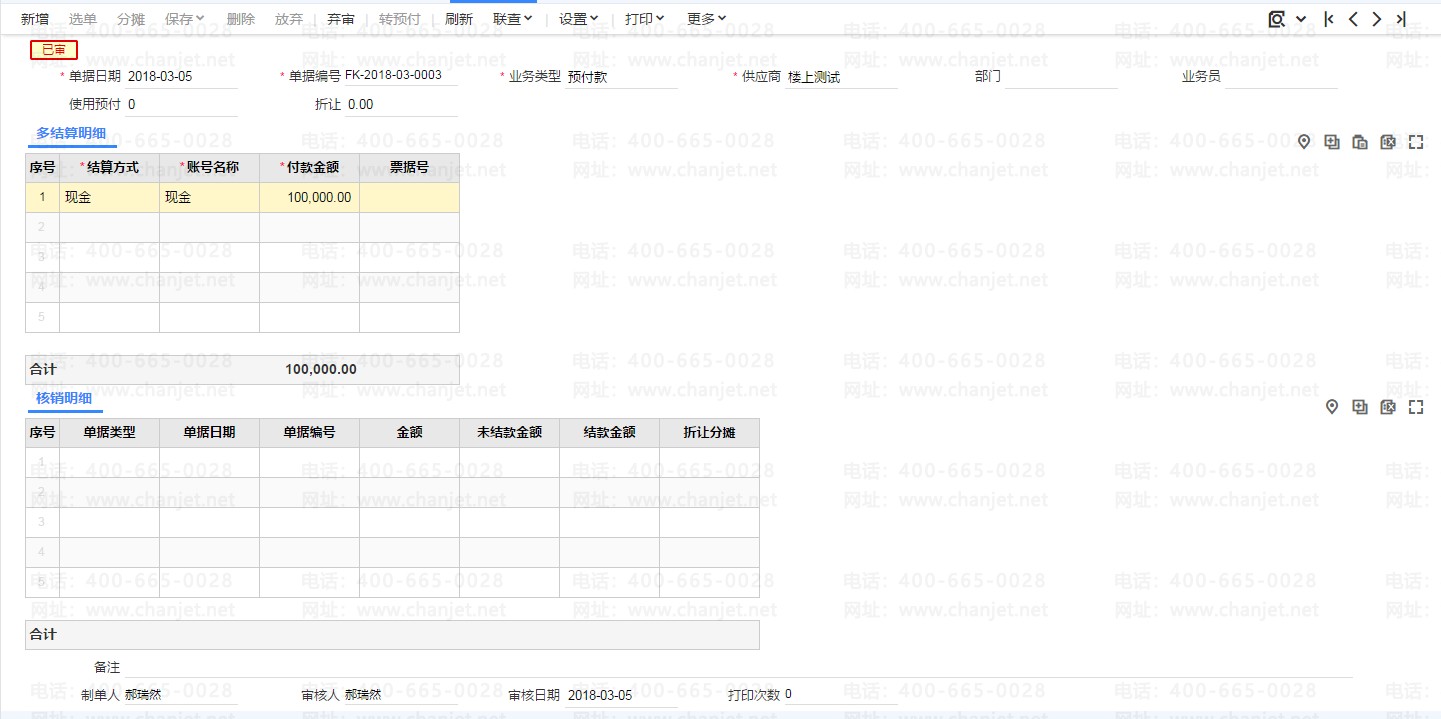Click the 折让分摊 column header

[x=709, y=433]
